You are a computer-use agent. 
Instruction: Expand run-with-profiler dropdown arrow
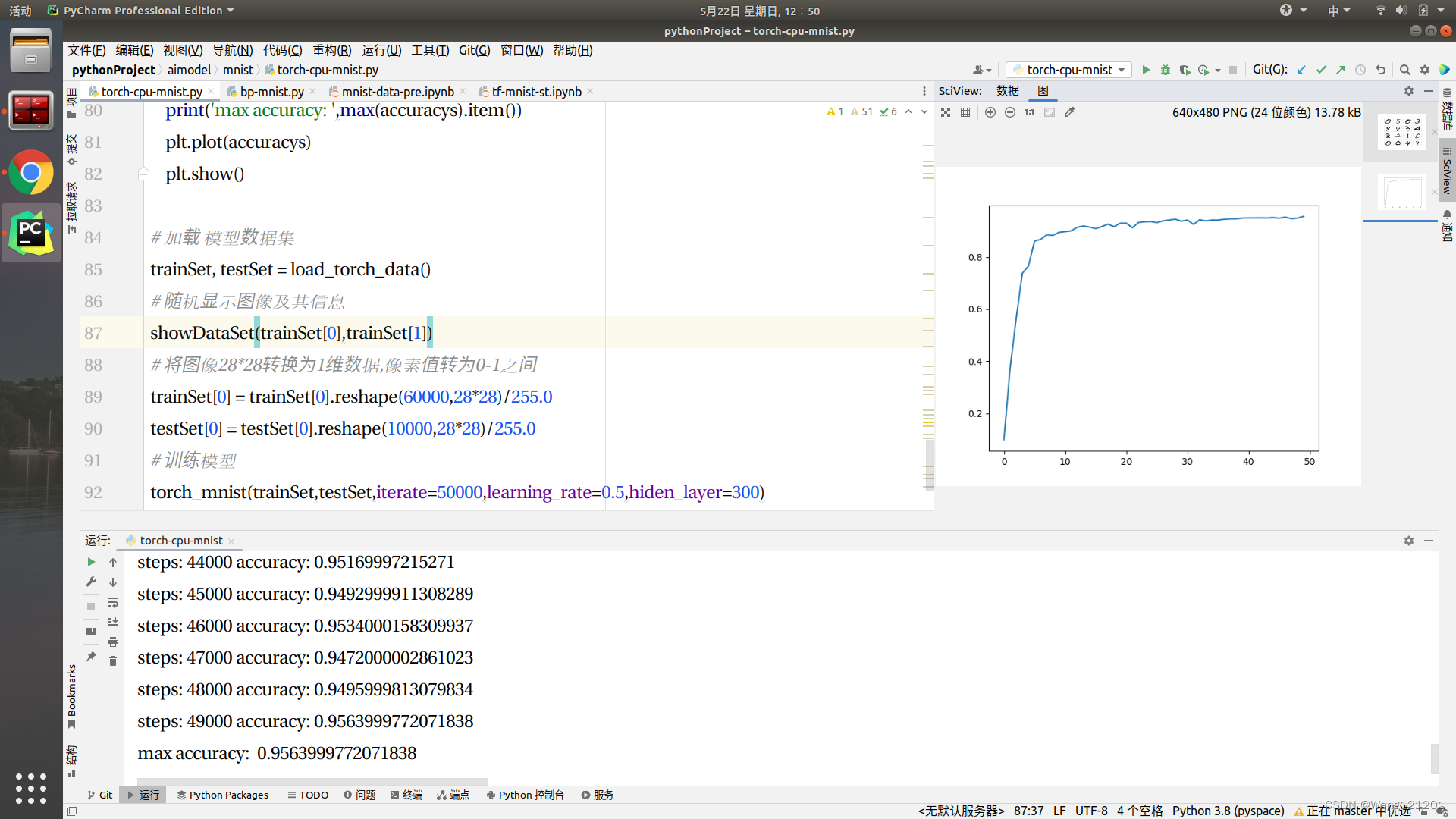(1218, 70)
